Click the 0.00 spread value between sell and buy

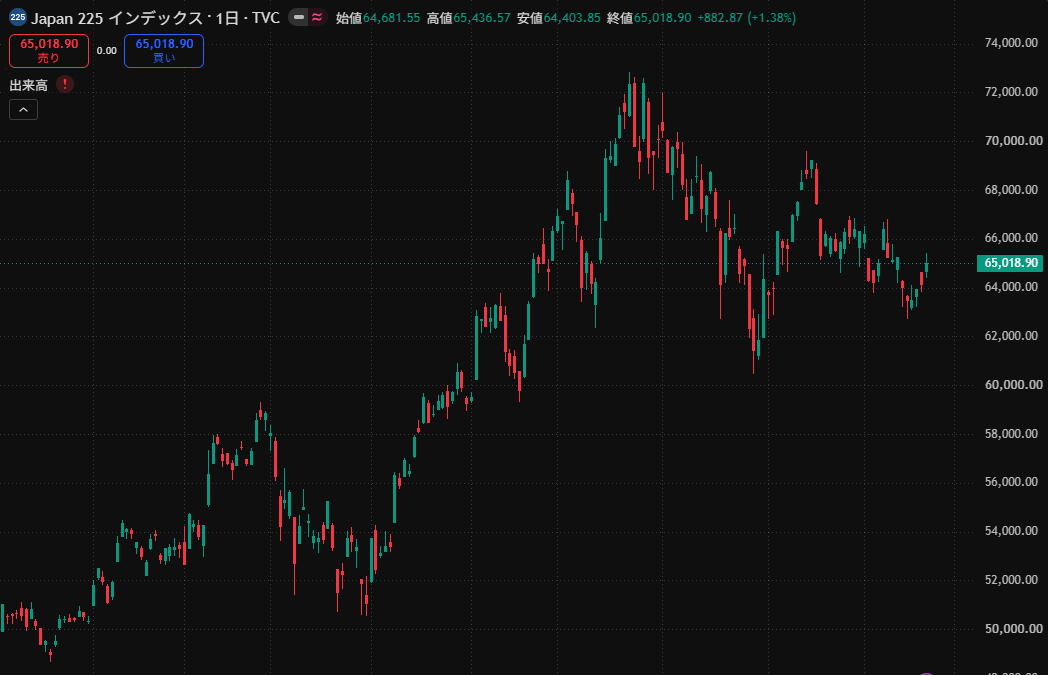click(106, 51)
